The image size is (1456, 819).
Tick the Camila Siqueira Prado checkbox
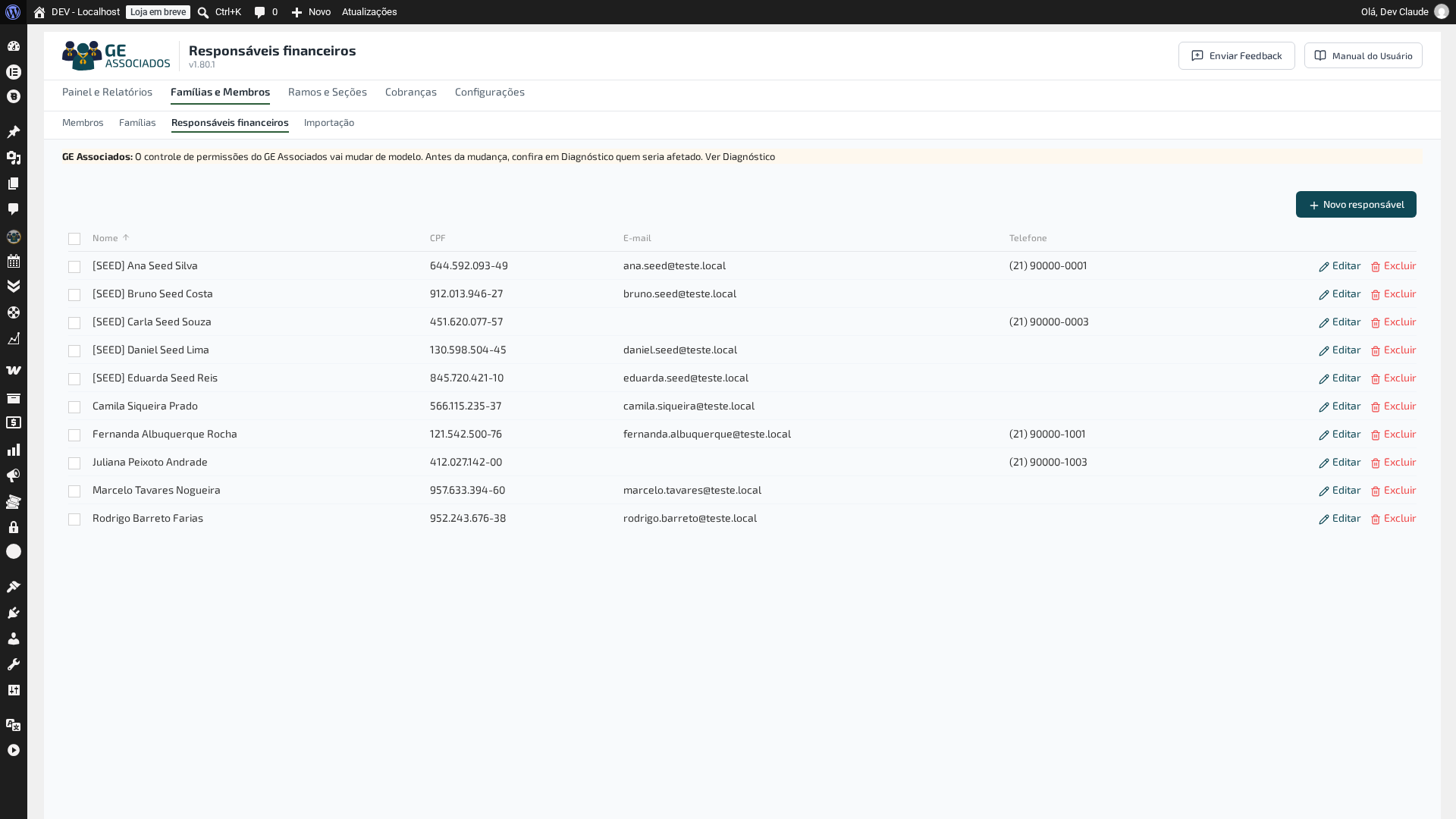[74, 407]
